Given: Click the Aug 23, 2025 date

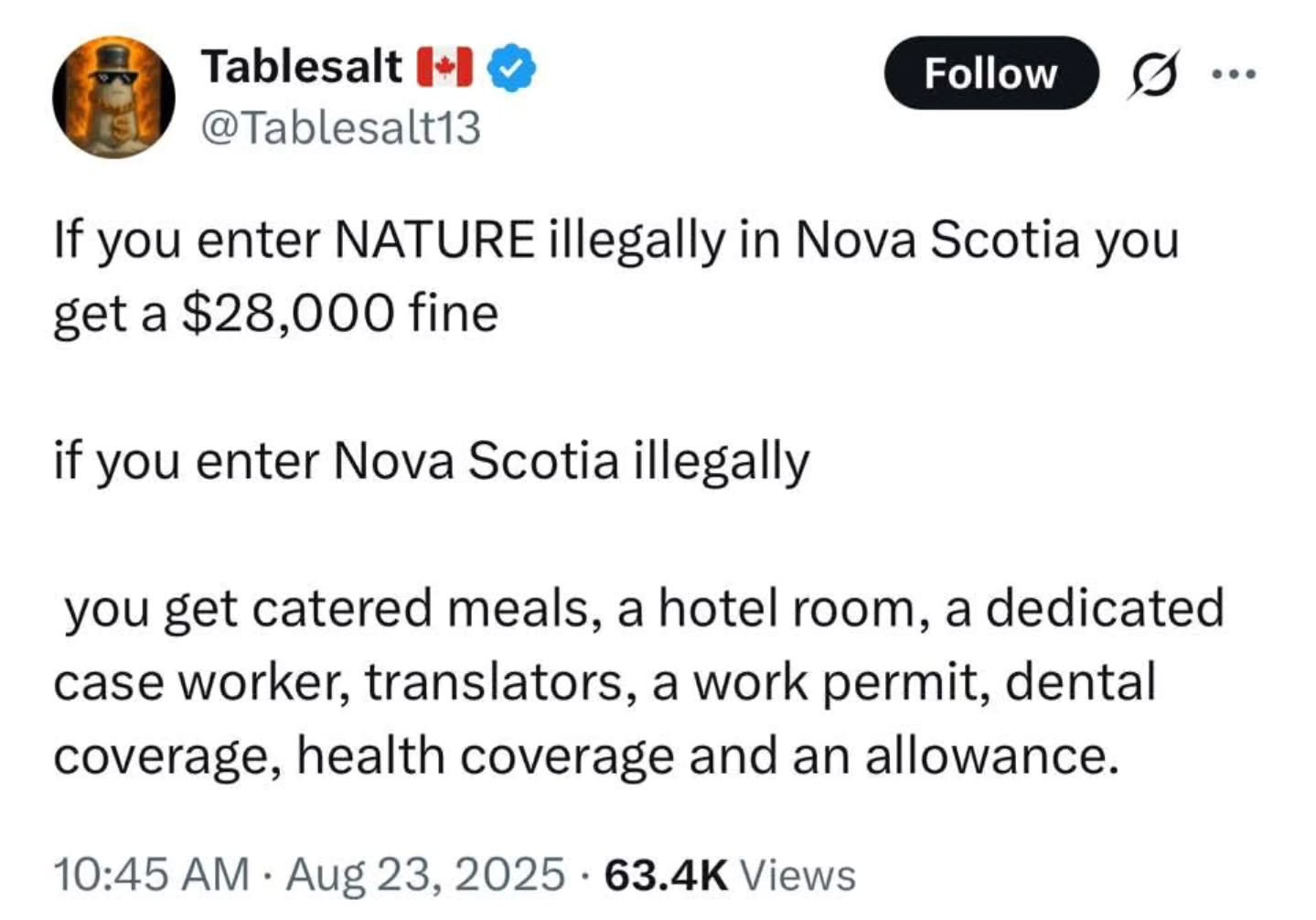Looking at the screenshot, I should coord(425,873).
